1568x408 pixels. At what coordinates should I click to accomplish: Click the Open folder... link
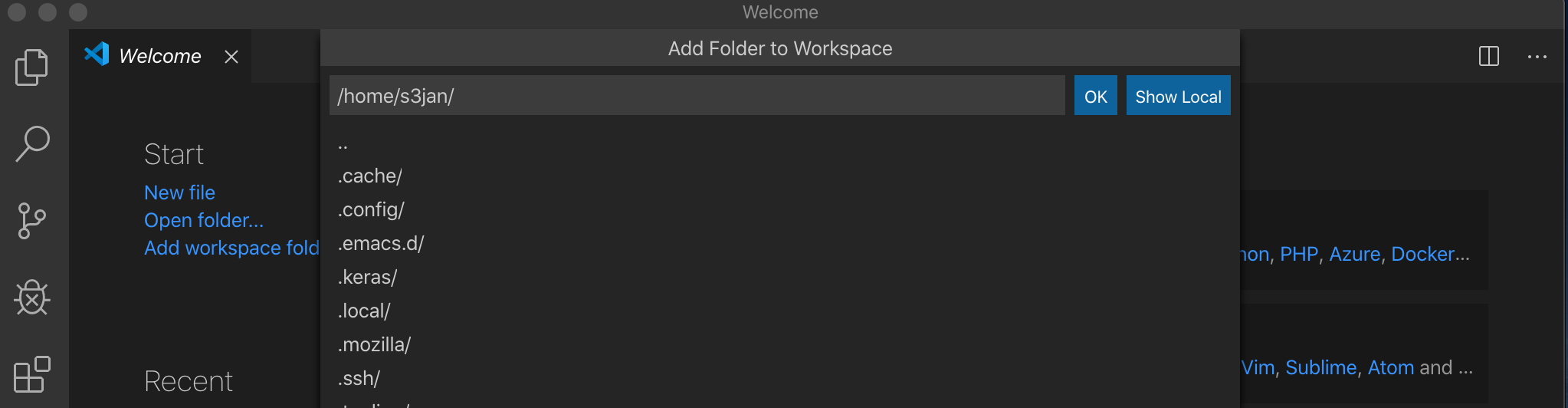click(x=204, y=220)
